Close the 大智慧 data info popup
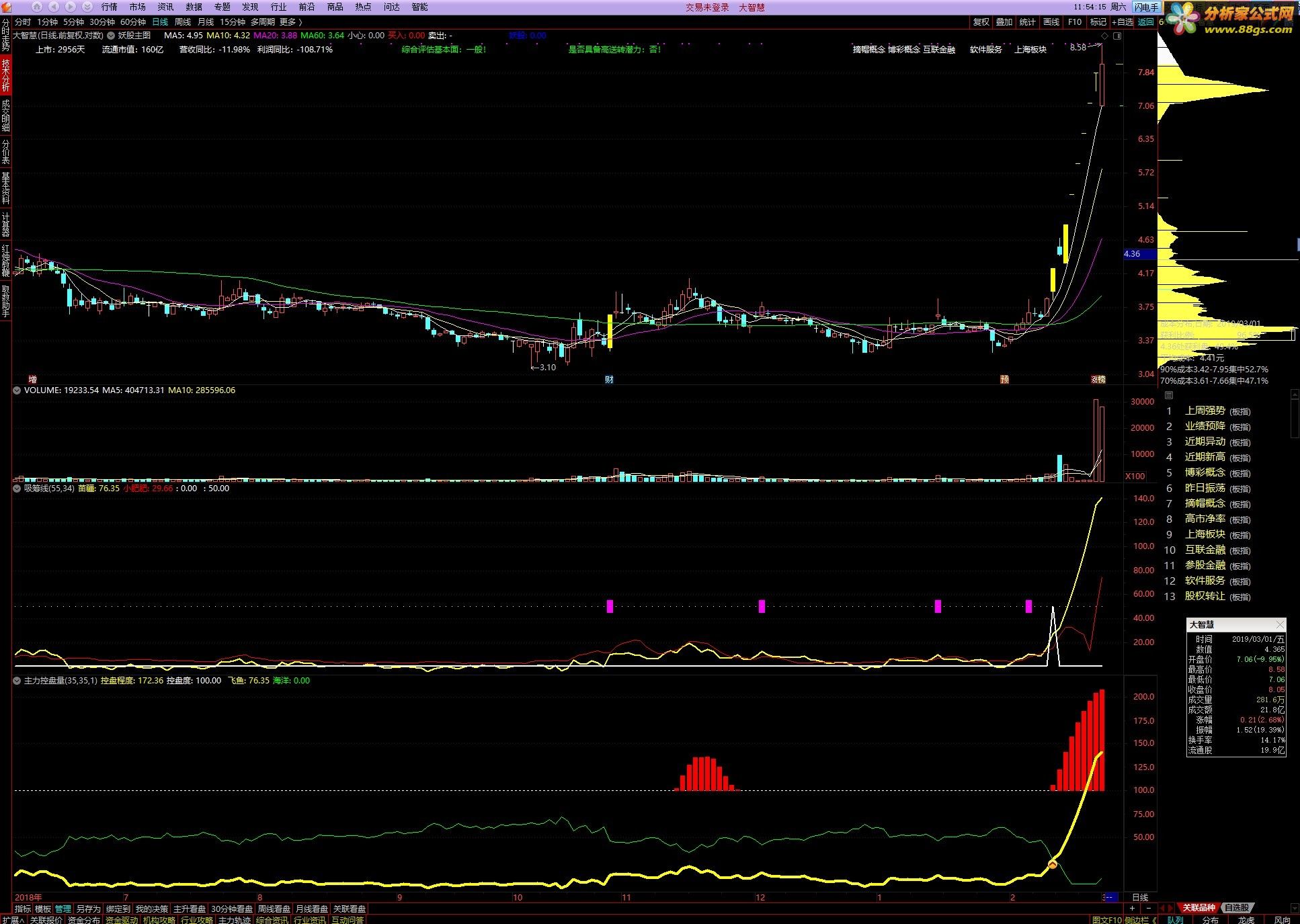 click(x=1280, y=624)
